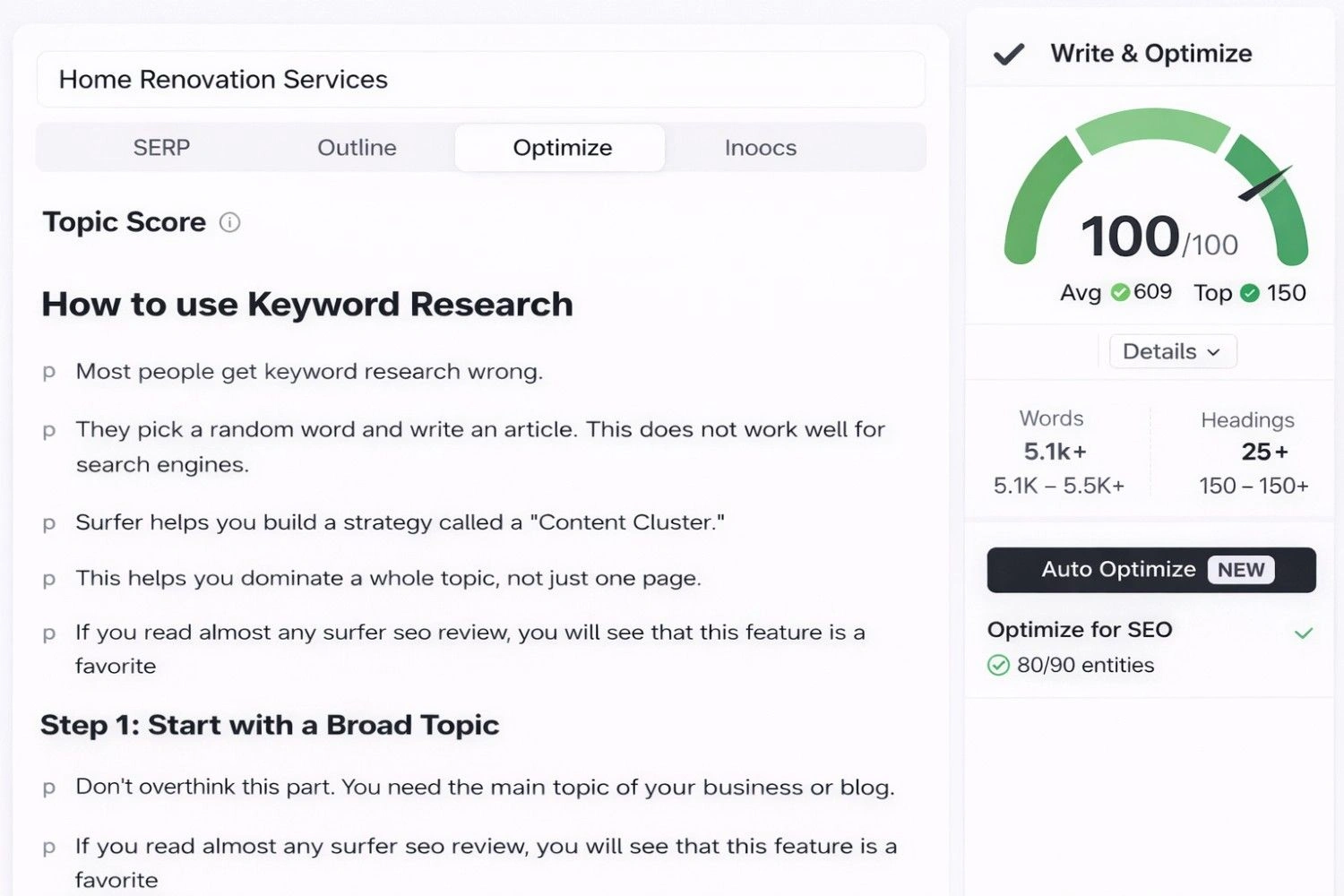Click the paragraph marker beside 'Don't overthink this part'

[48, 788]
